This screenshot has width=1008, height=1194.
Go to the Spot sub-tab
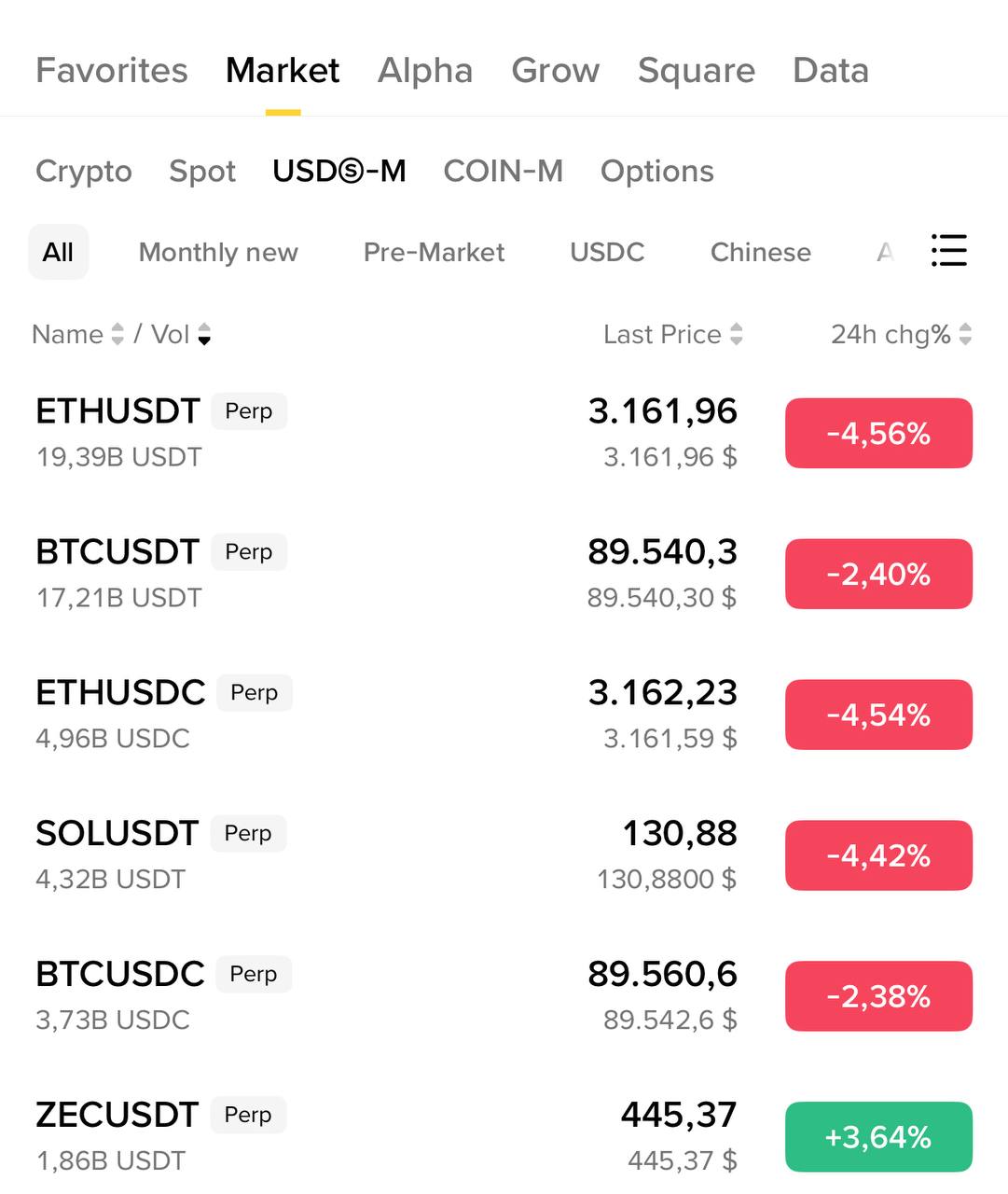(202, 172)
